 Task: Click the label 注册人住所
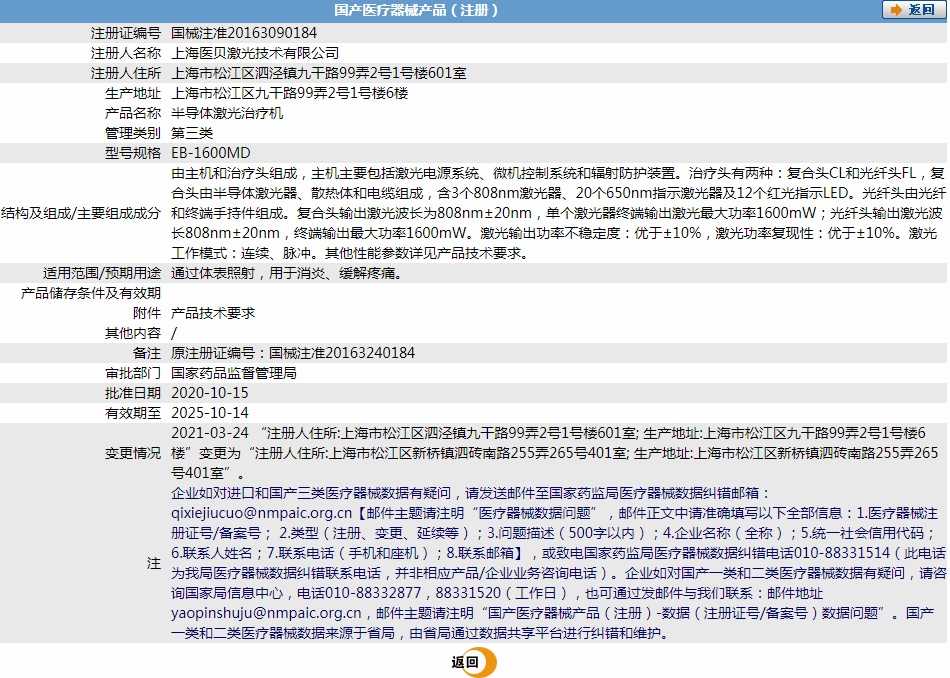[126, 73]
